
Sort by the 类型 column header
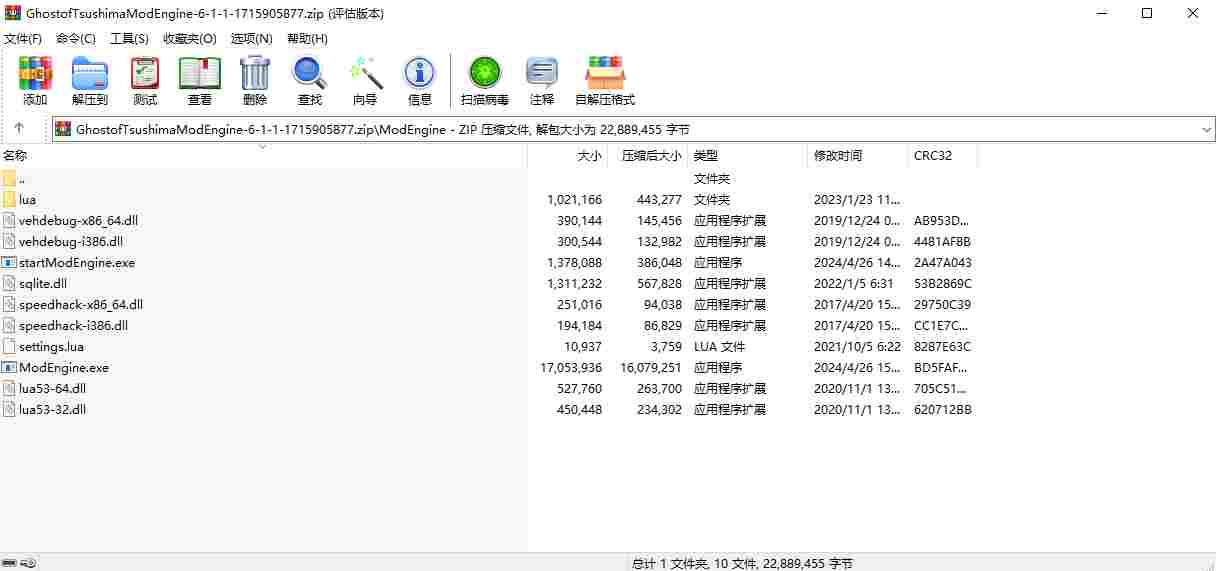coord(747,156)
